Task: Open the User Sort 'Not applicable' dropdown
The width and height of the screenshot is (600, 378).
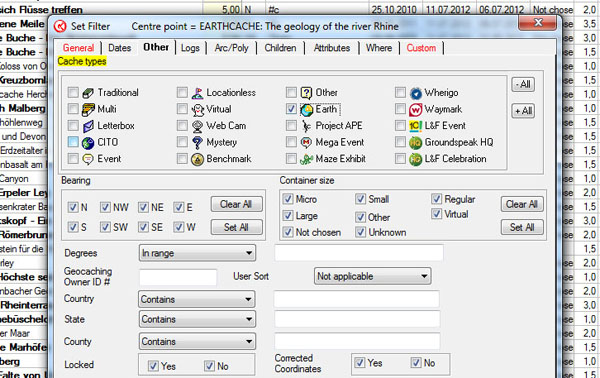Action: coord(373,276)
